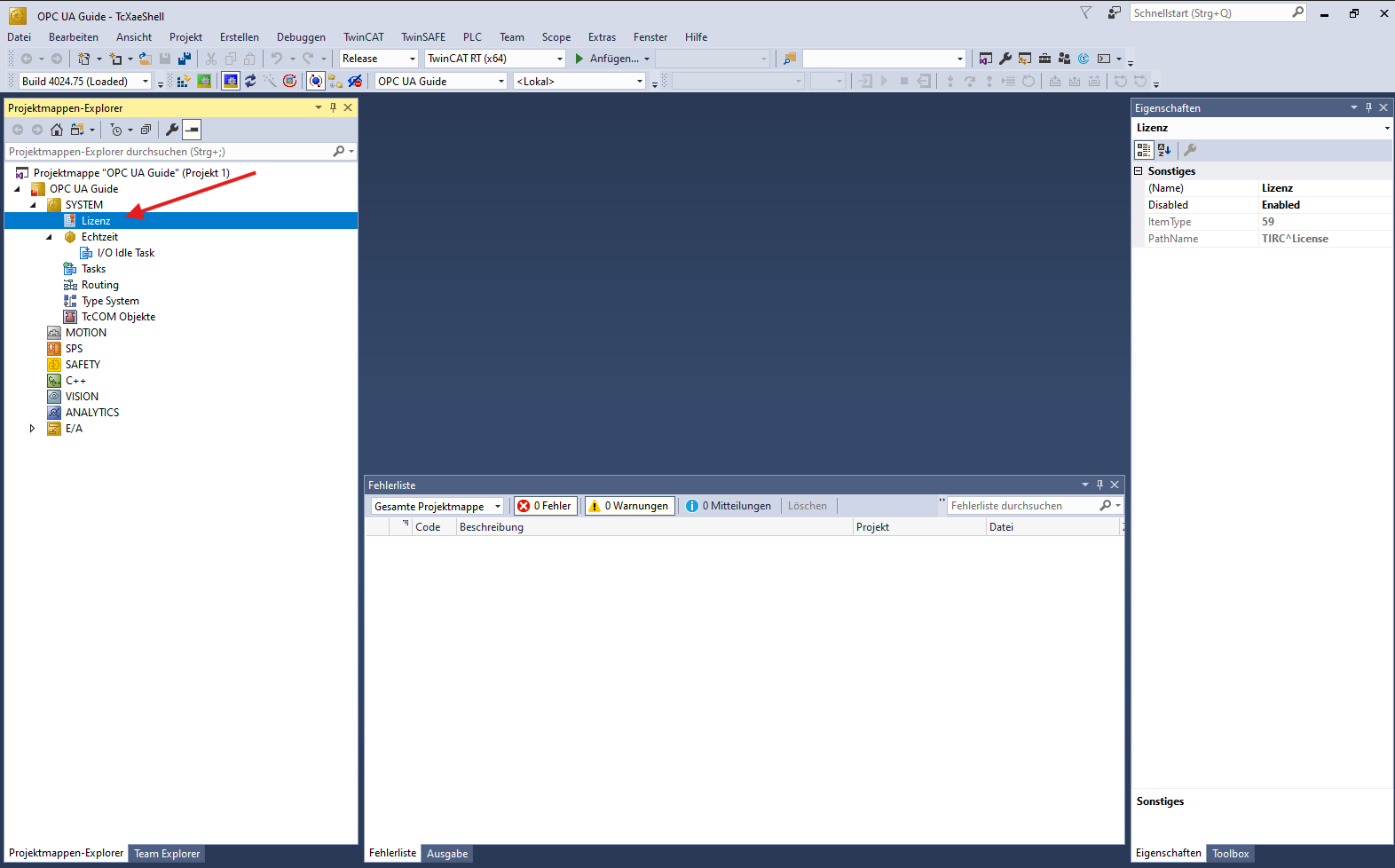Click the Save All icon
This screenshot has height=868, width=1395.
coord(185,59)
